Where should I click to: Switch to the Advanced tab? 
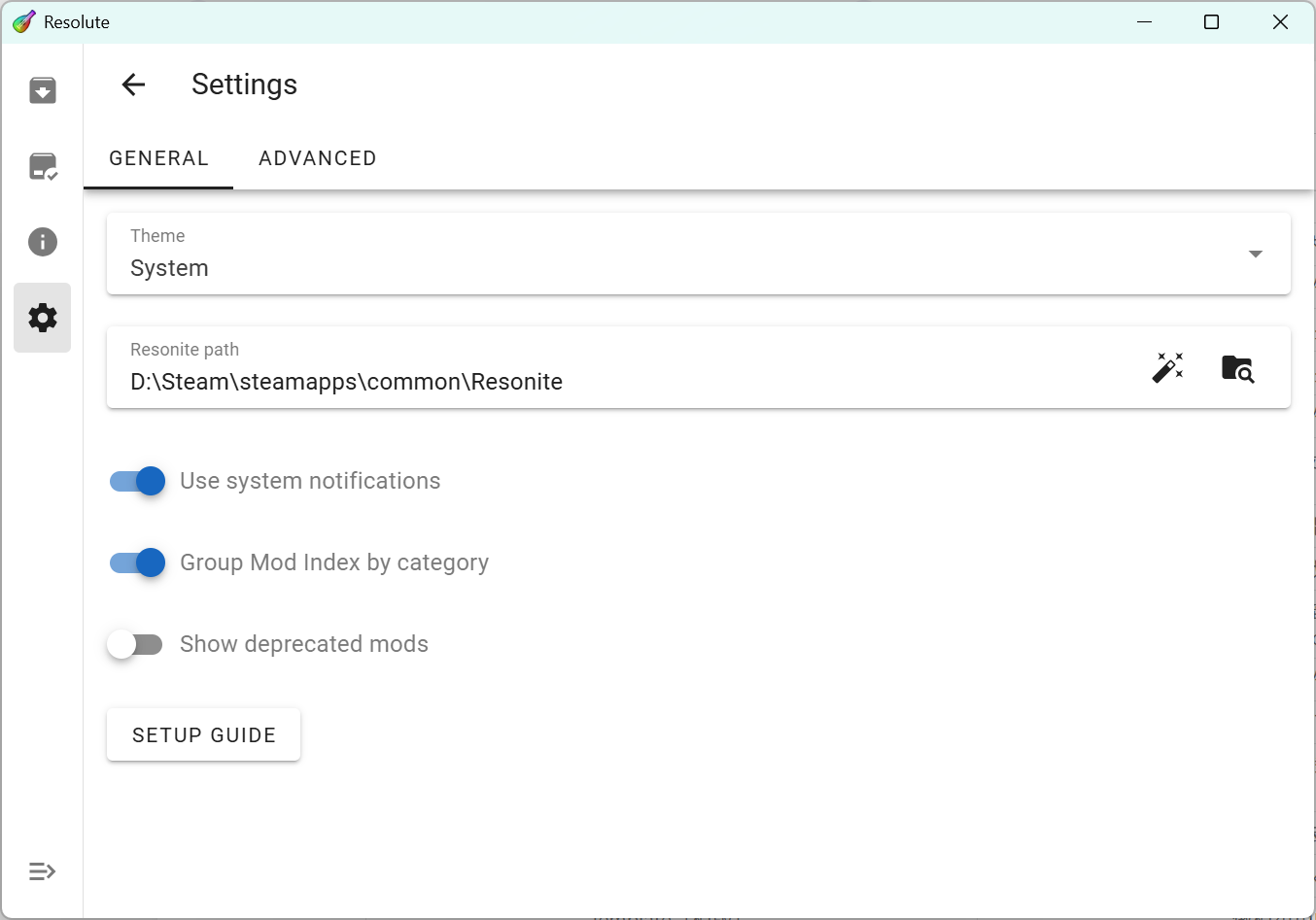(317, 158)
